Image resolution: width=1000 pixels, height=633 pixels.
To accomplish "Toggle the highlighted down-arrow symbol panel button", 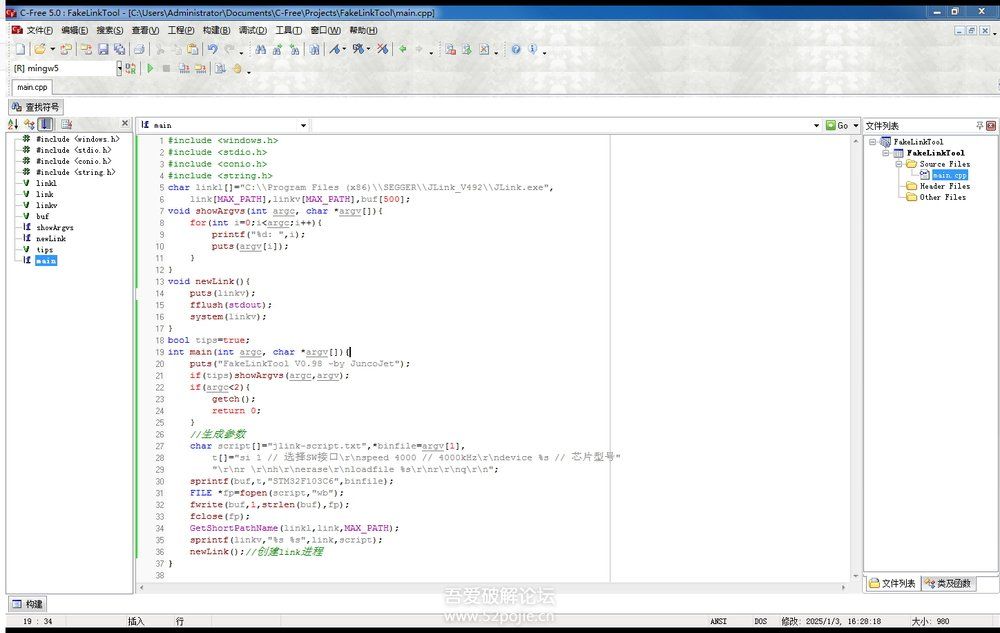I will click(46, 125).
